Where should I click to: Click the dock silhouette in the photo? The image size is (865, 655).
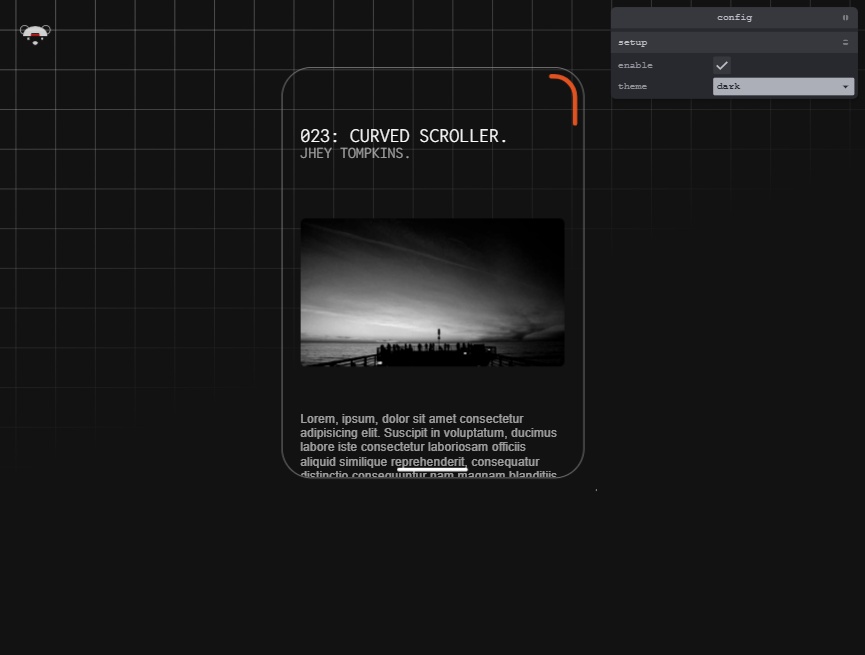click(x=436, y=353)
